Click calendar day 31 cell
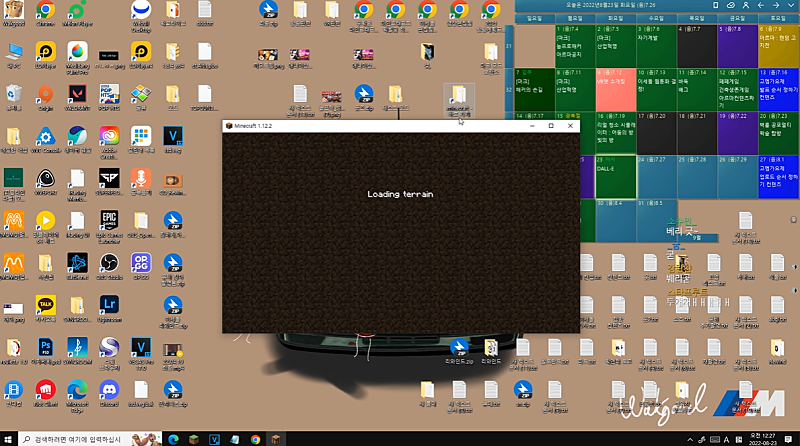The width and height of the screenshot is (800, 446). tap(657, 220)
